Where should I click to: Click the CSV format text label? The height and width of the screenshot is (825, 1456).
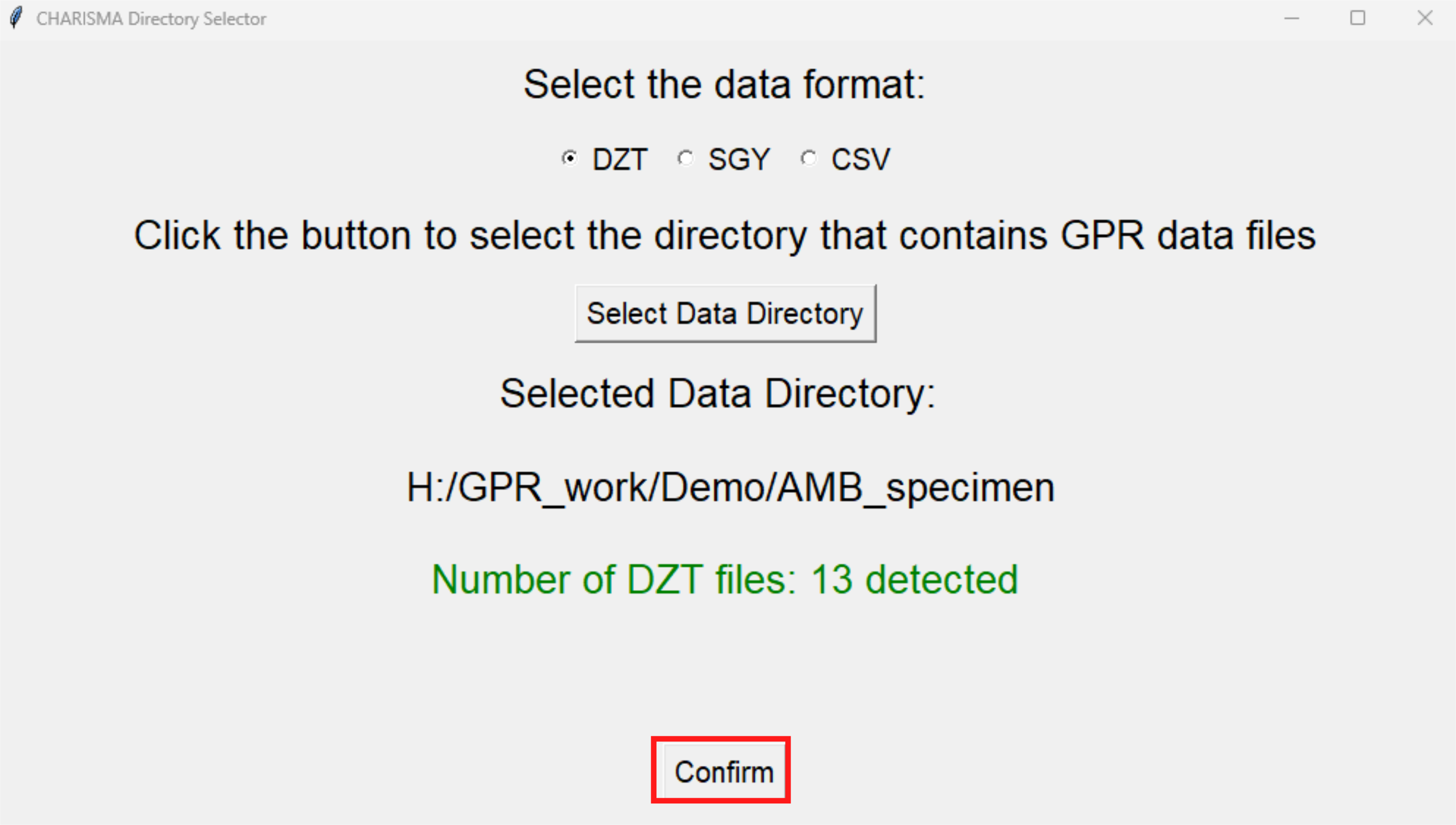pos(861,159)
